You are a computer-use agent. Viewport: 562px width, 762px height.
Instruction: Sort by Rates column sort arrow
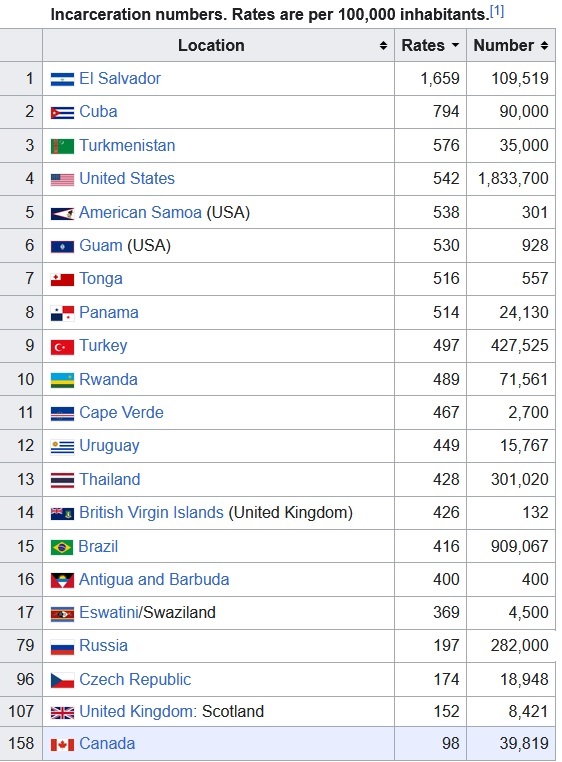pos(455,45)
